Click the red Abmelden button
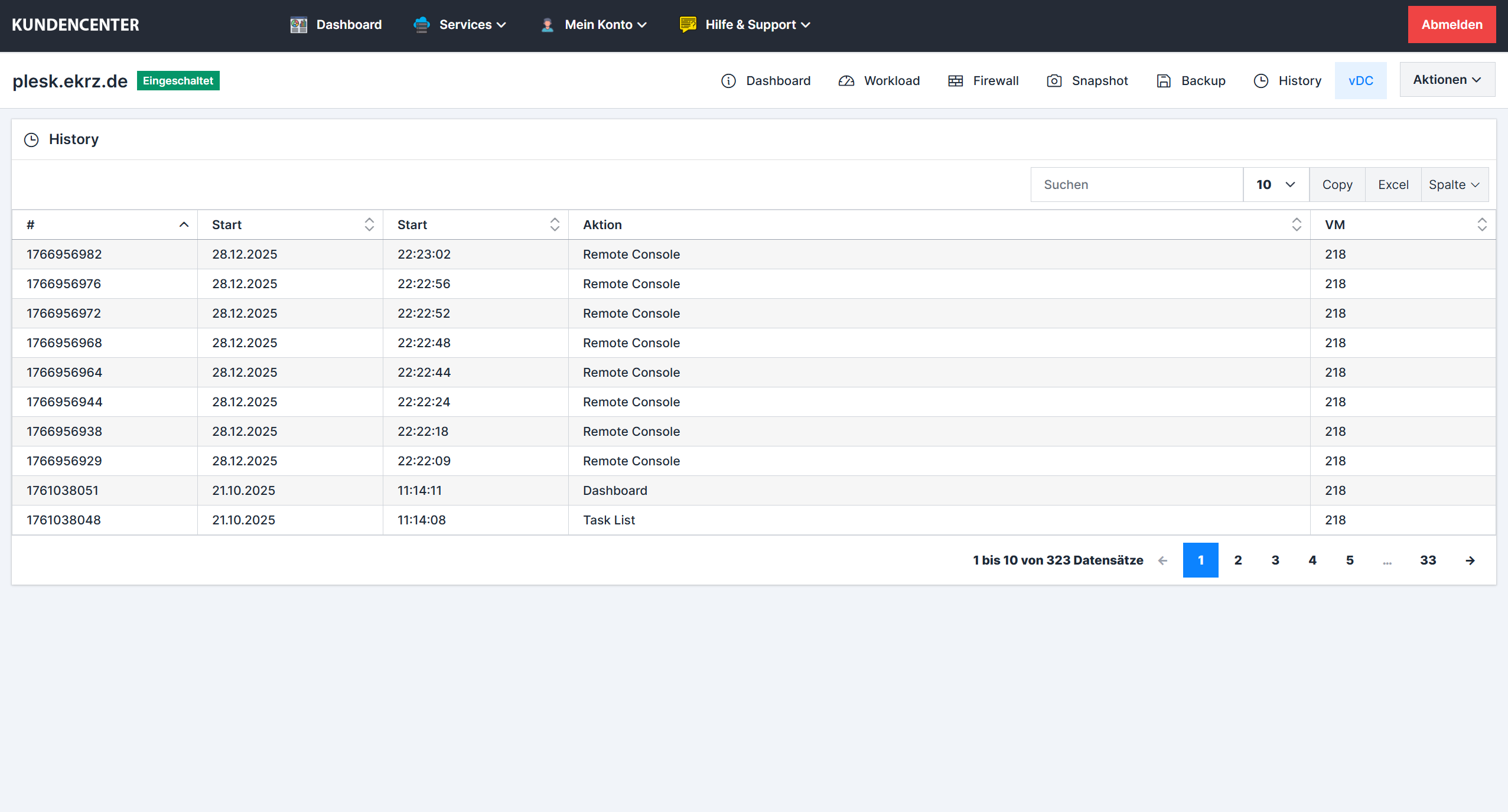Image resolution: width=1508 pixels, height=812 pixels. pyautogui.click(x=1451, y=25)
